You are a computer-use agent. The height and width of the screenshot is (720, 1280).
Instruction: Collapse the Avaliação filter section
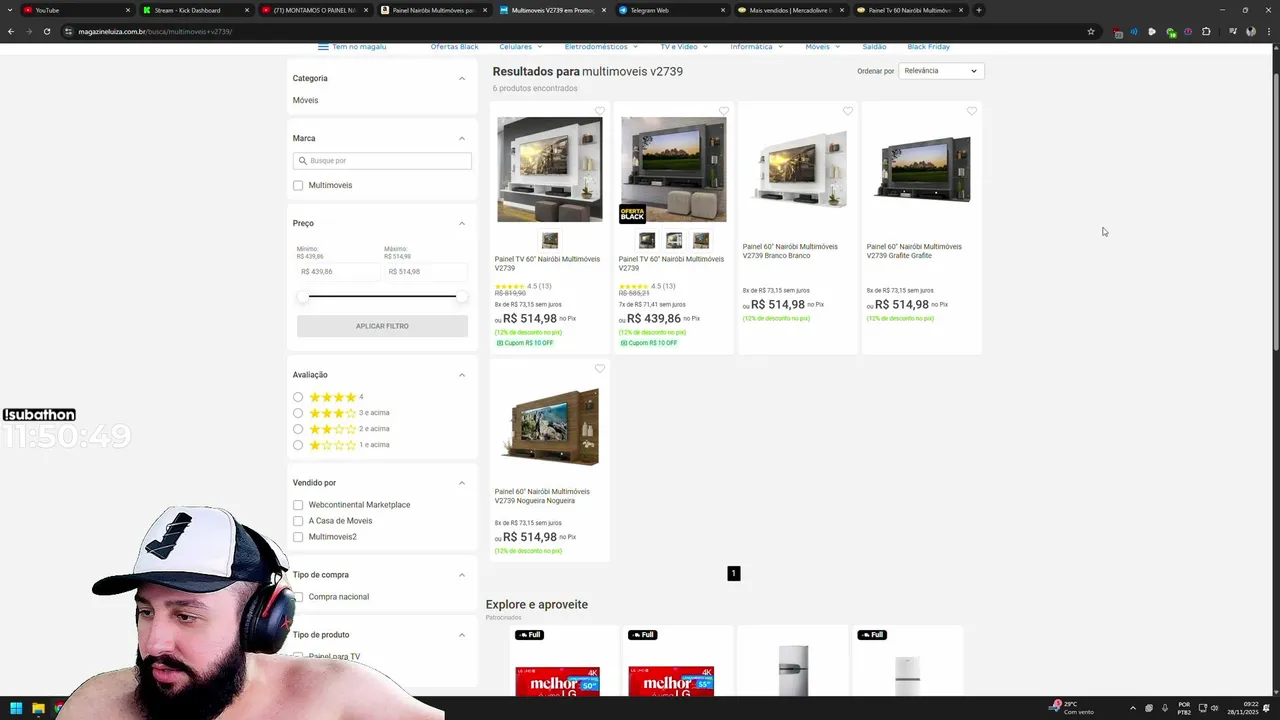point(462,375)
